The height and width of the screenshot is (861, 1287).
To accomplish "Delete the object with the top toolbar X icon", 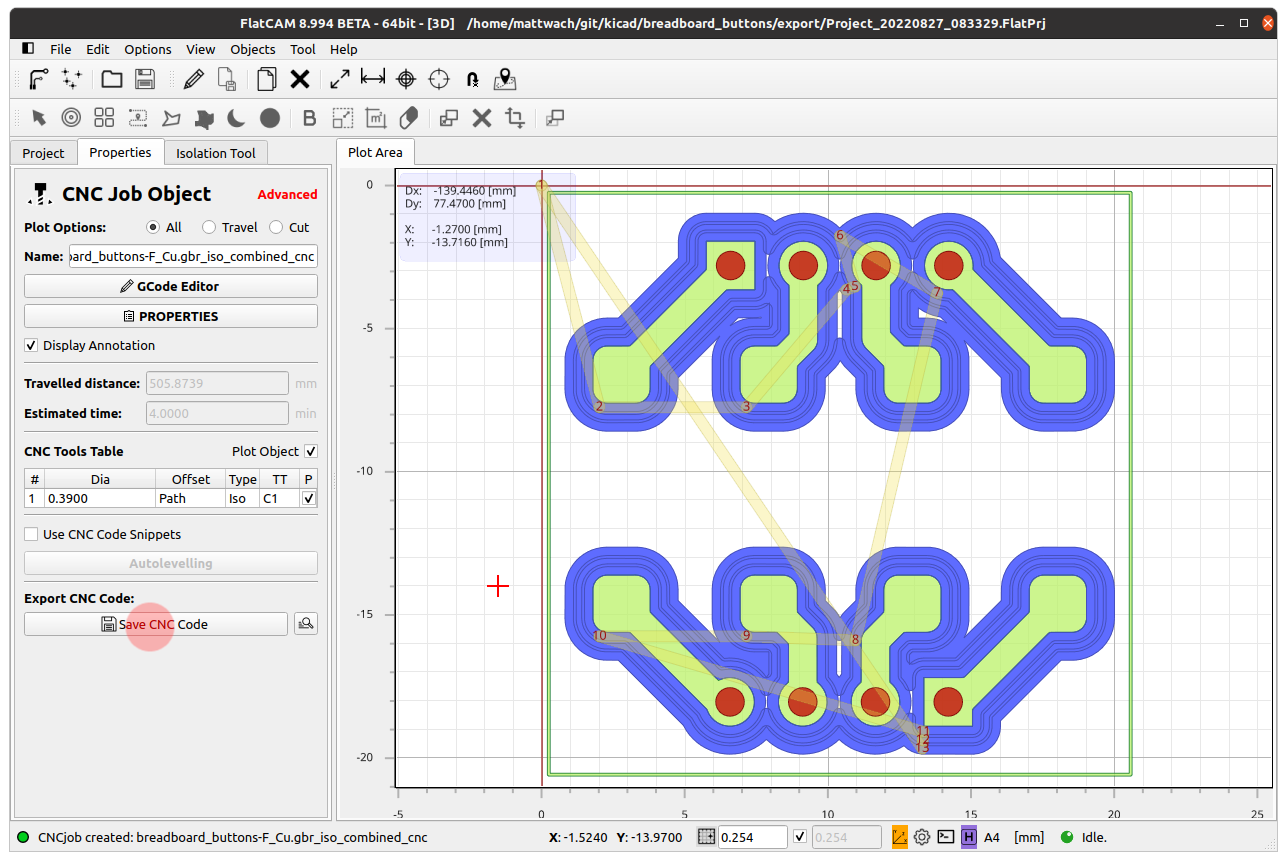I will pos(299,80).
